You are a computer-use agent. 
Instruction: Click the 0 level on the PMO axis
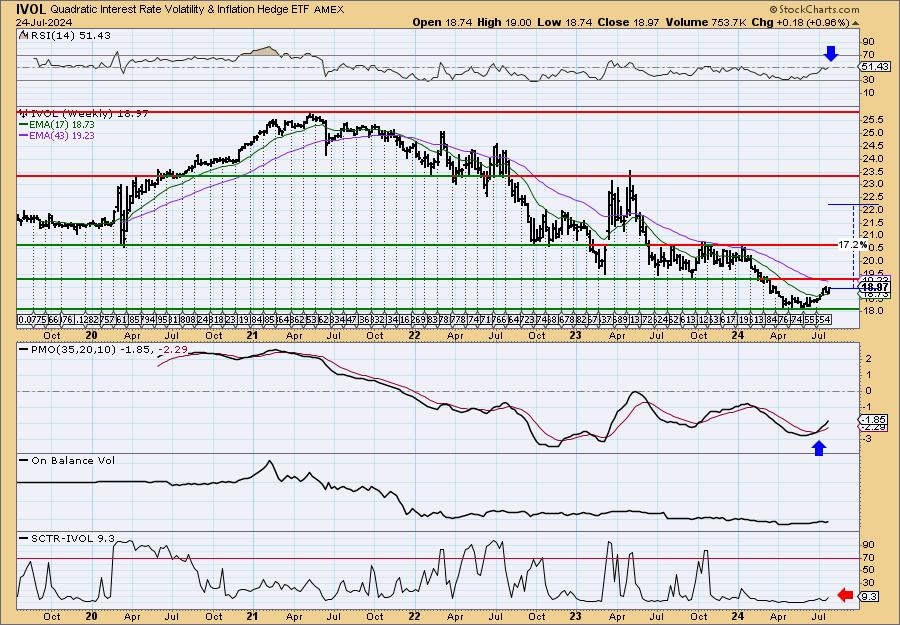pyautogui.click(x=868, y=391)
